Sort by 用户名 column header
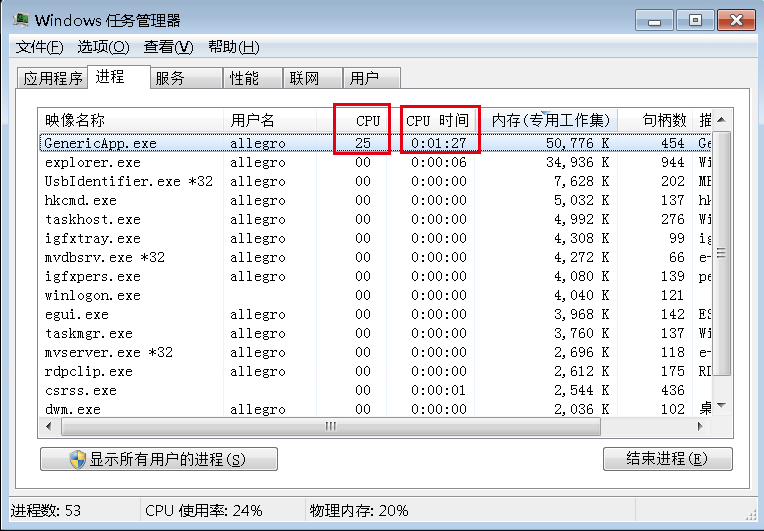This screenshot has width=764, height=531. [x=270, y=120]
